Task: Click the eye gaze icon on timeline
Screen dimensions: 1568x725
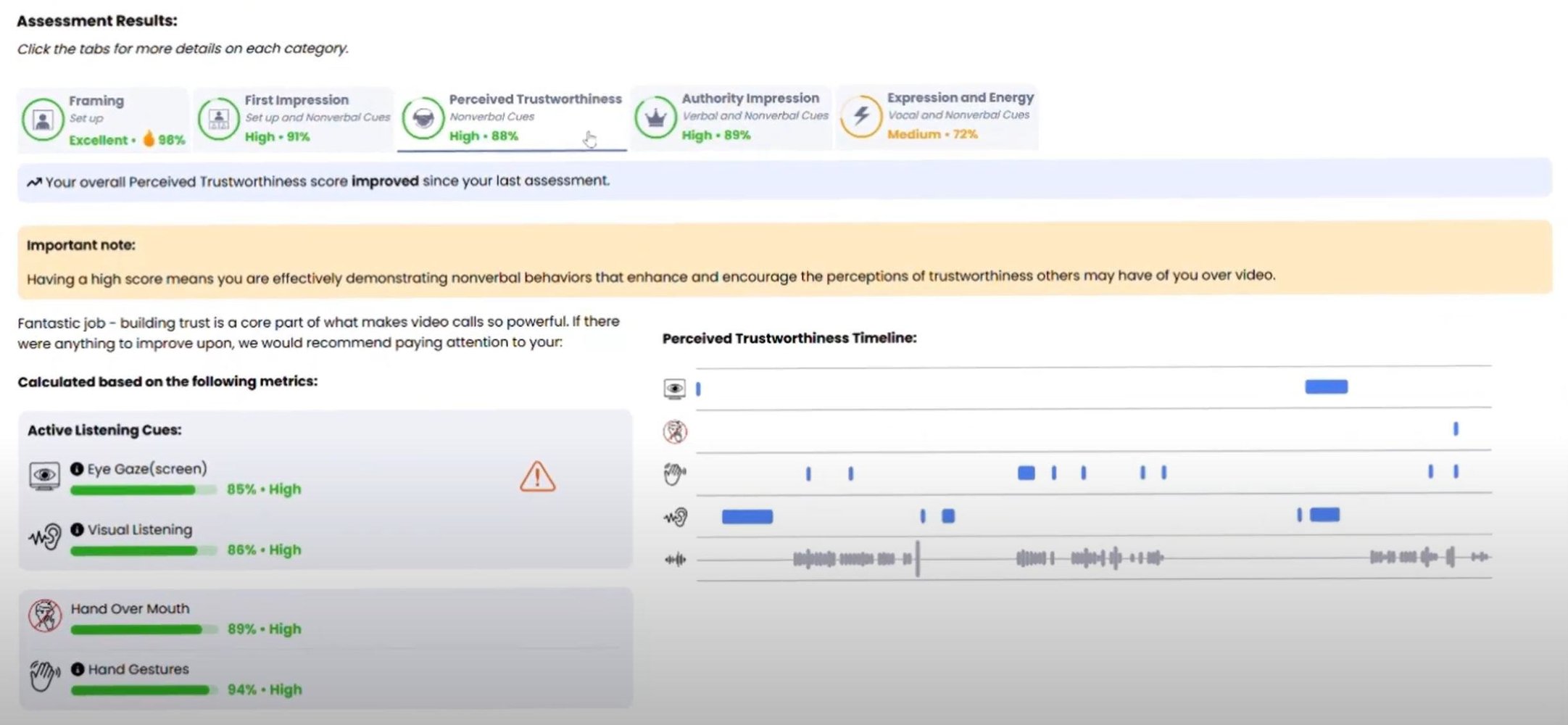Action: 674,389
